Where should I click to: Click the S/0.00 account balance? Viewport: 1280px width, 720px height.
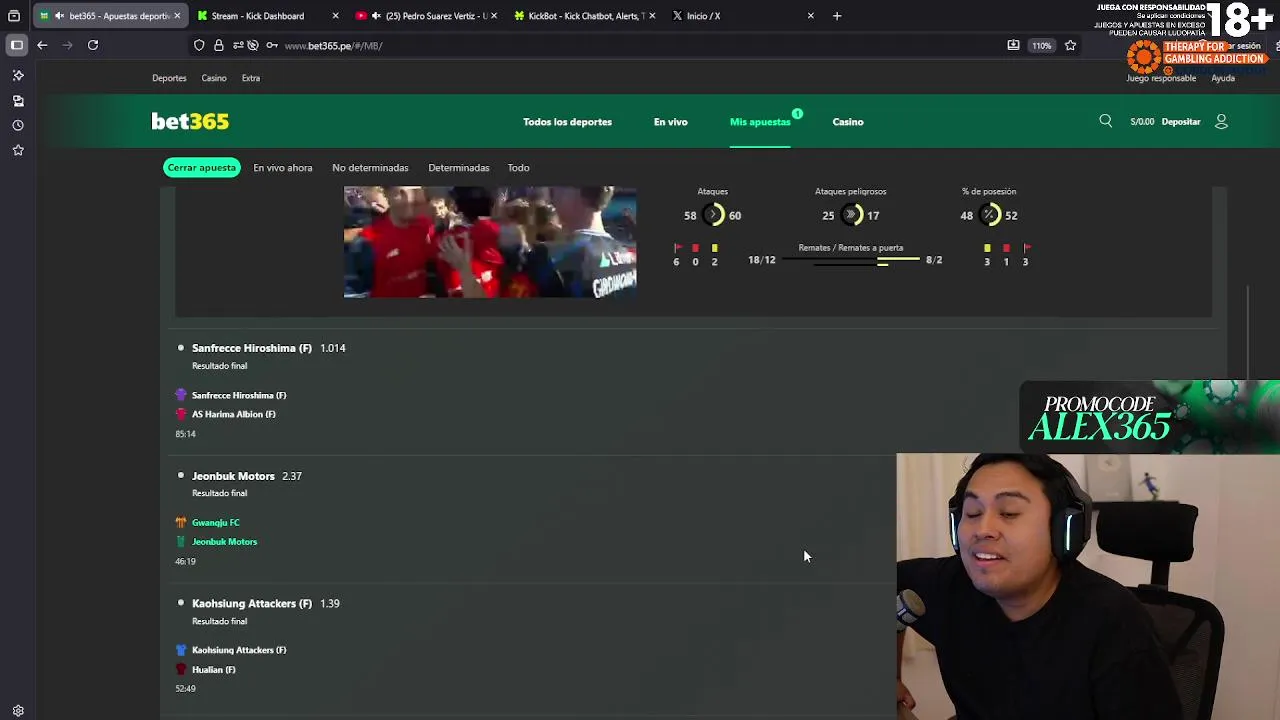tap(1142, 122)
